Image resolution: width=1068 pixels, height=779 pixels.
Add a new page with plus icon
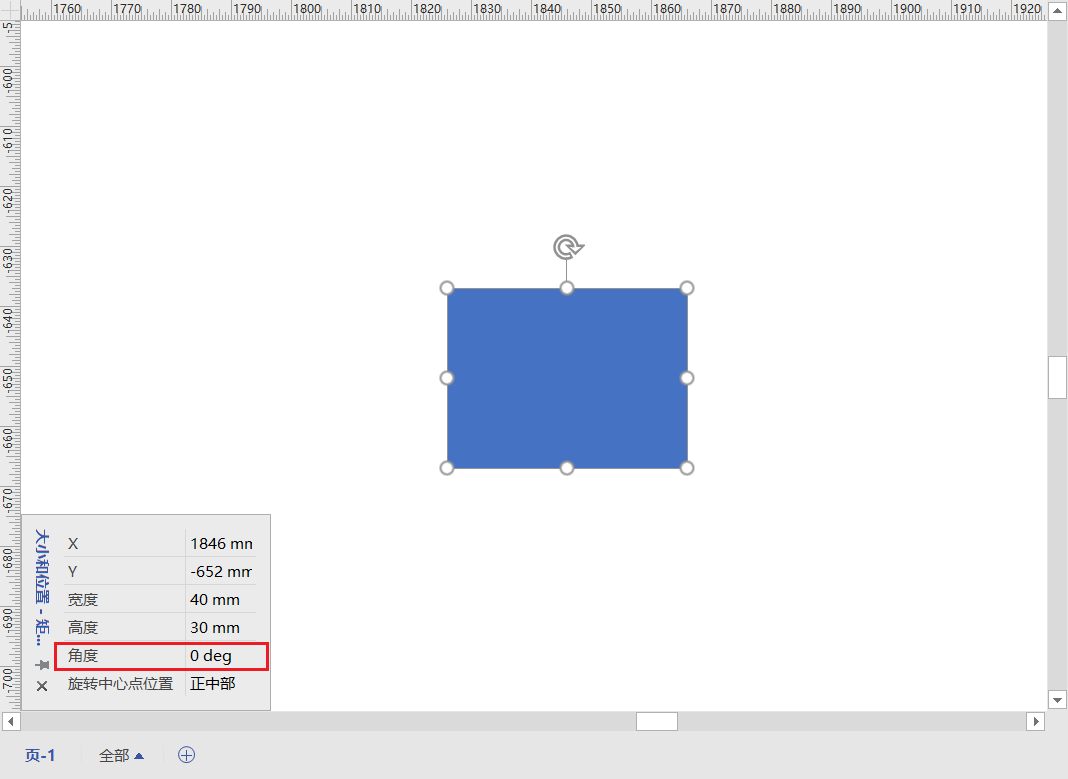pyautogui.click(x=187, y=754)
